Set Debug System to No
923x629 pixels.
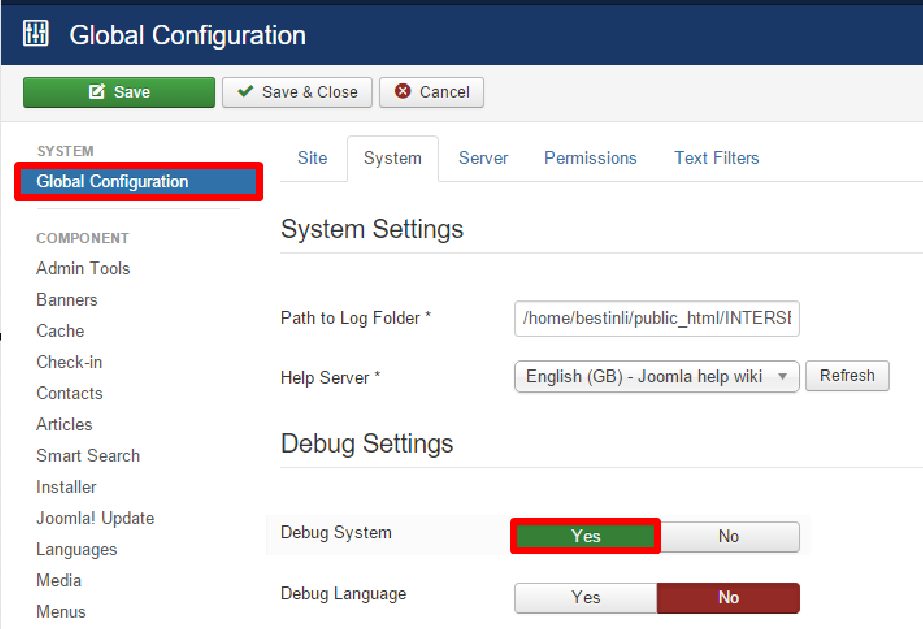click(729, 536)
